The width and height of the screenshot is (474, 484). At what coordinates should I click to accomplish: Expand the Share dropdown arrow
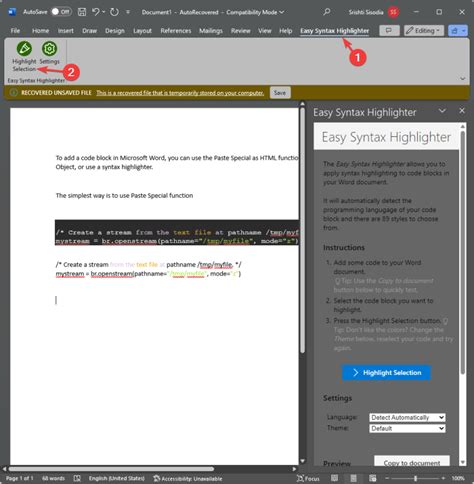click(x=464, y=31)
